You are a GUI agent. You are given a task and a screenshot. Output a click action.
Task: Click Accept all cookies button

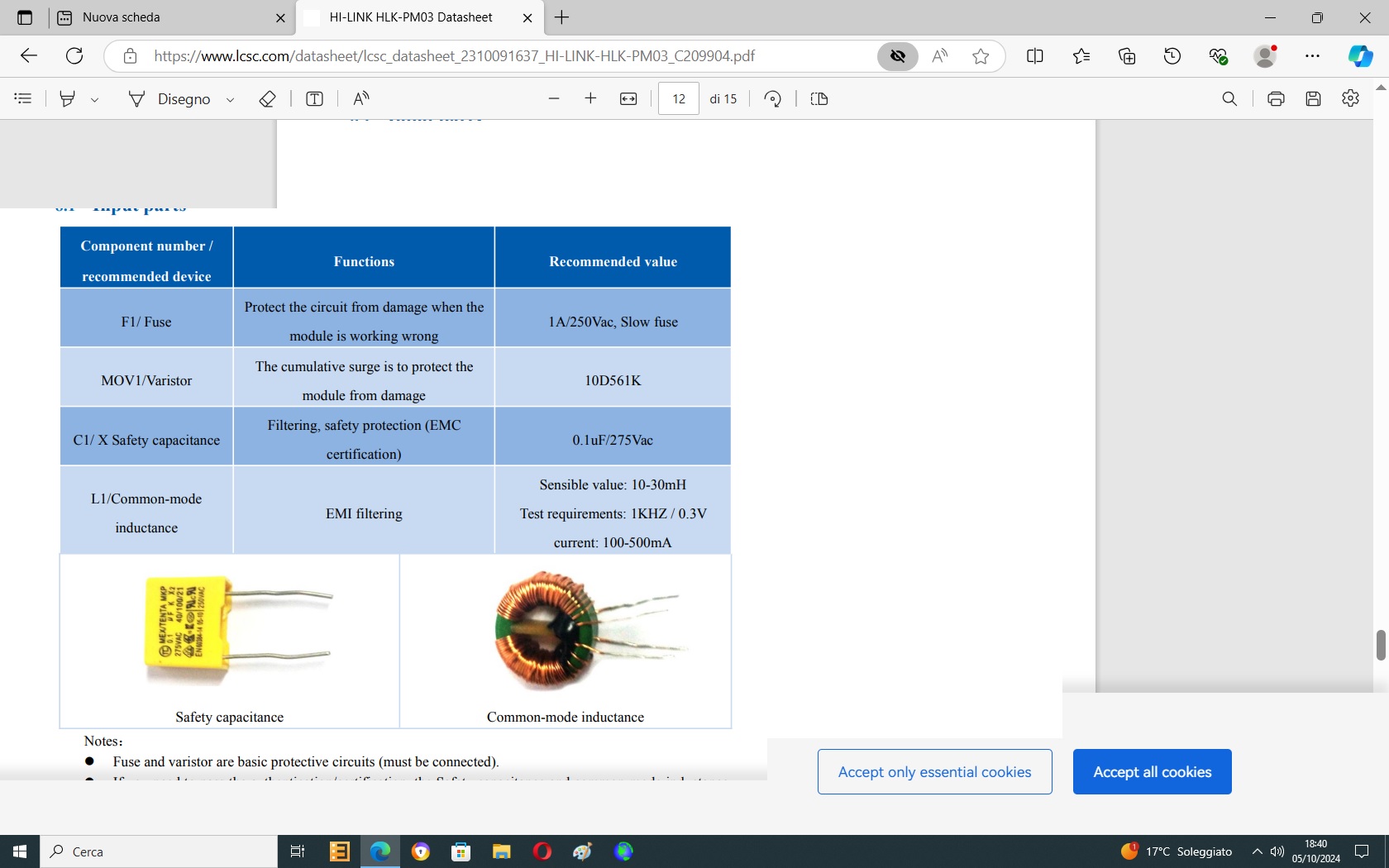[1152, 772]
